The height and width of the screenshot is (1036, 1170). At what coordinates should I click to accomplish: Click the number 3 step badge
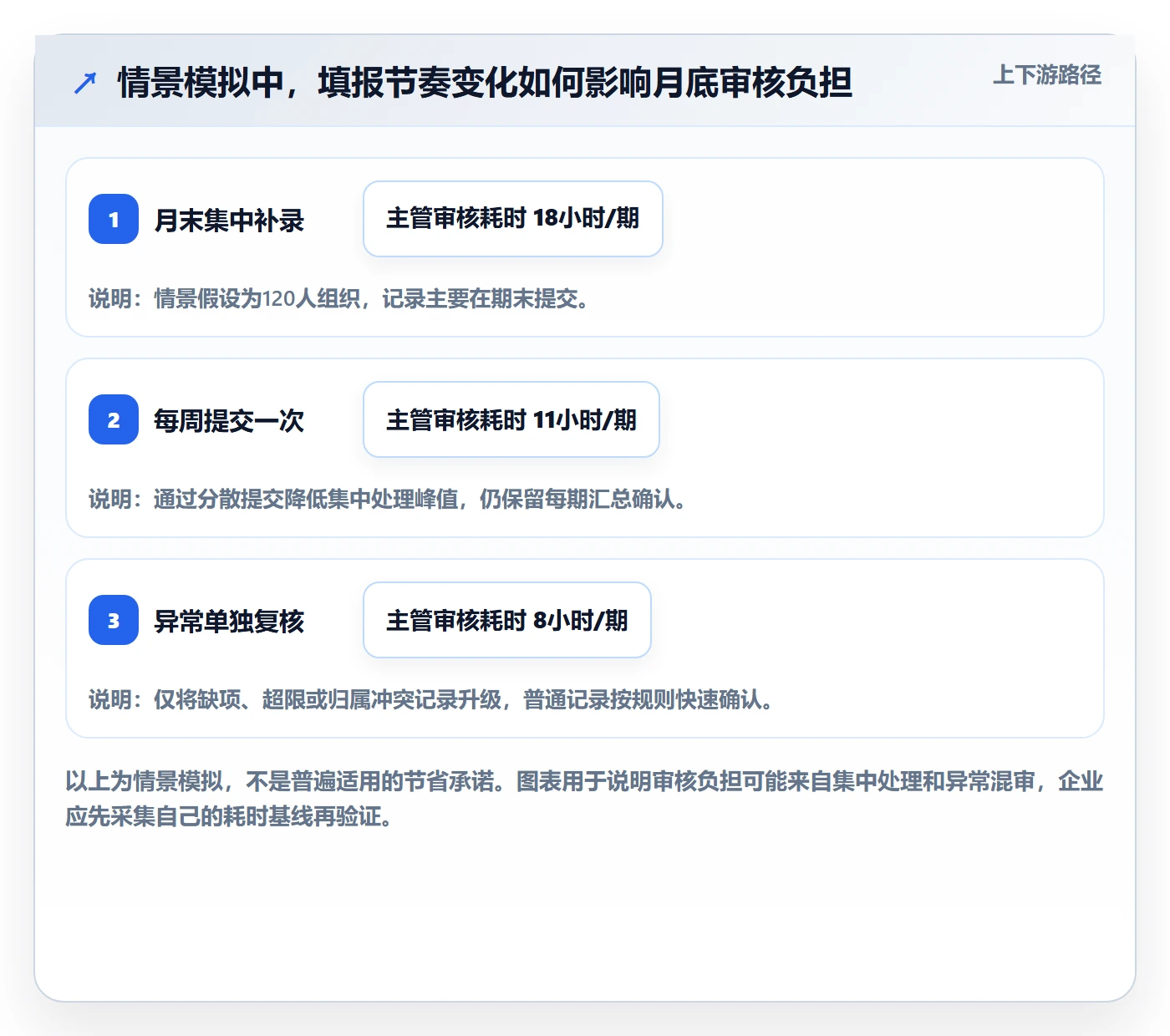pos(114,620)
